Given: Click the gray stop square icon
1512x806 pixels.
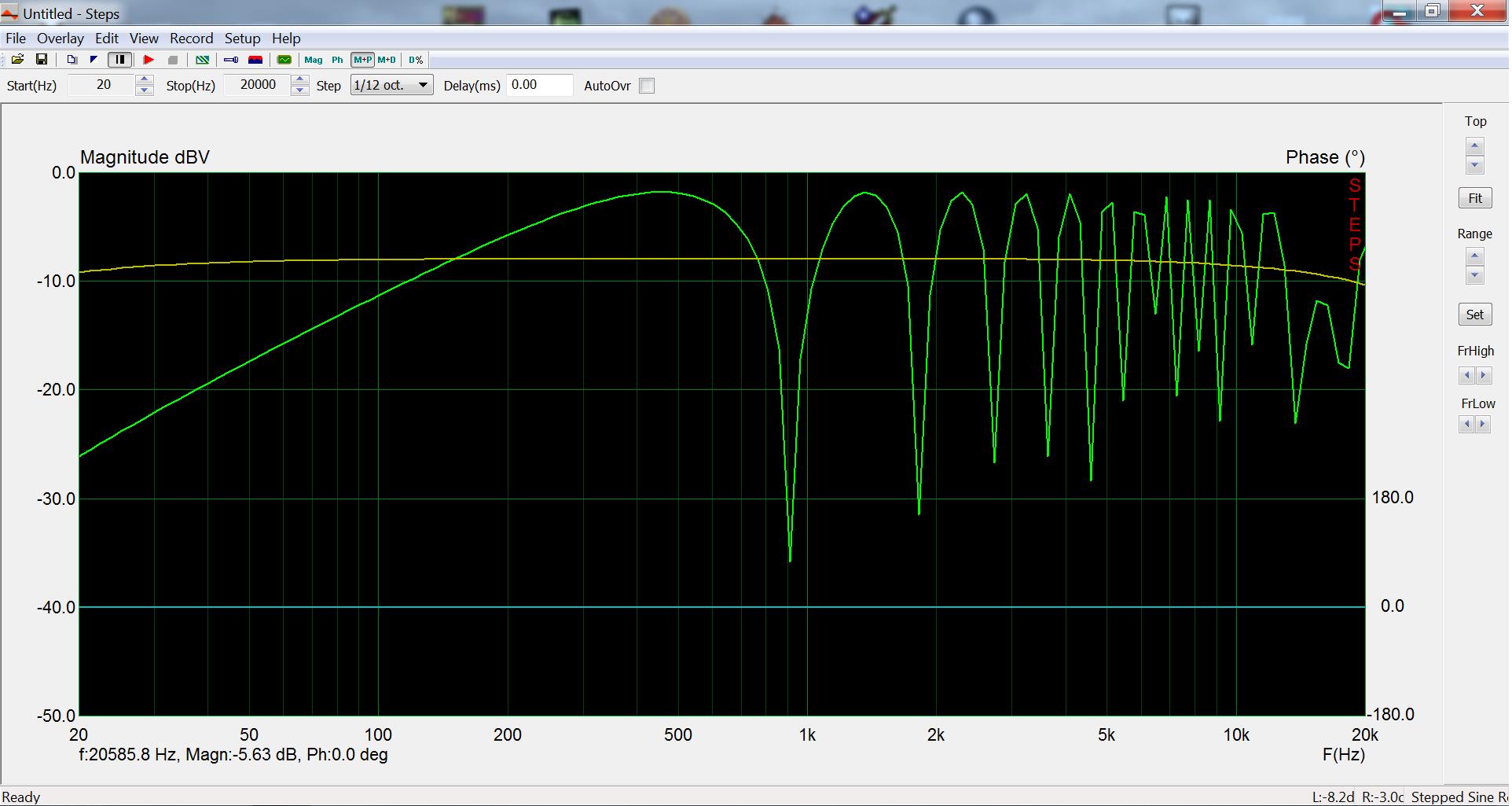Looking at the screenshot, I should click(x=173, y=60).
